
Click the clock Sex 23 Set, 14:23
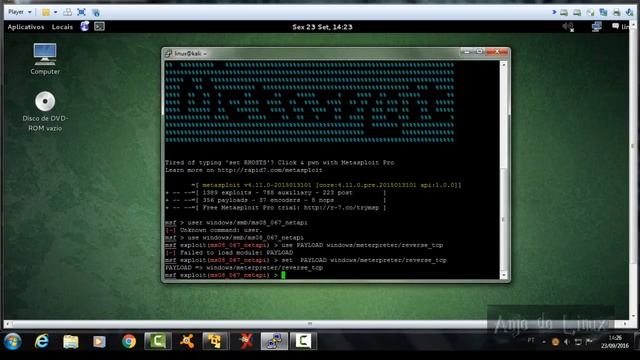[x=322, y=27]
